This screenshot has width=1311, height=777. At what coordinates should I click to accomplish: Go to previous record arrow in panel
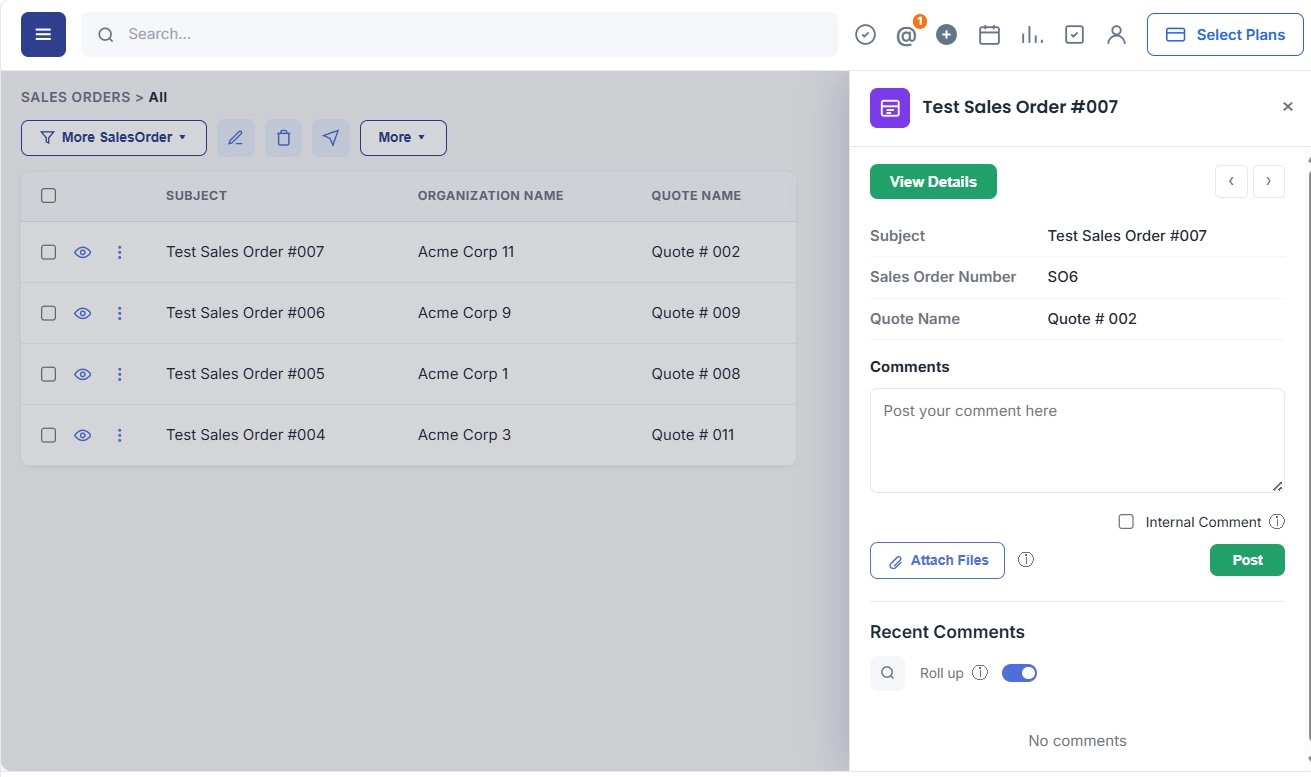coord(1231,181)
